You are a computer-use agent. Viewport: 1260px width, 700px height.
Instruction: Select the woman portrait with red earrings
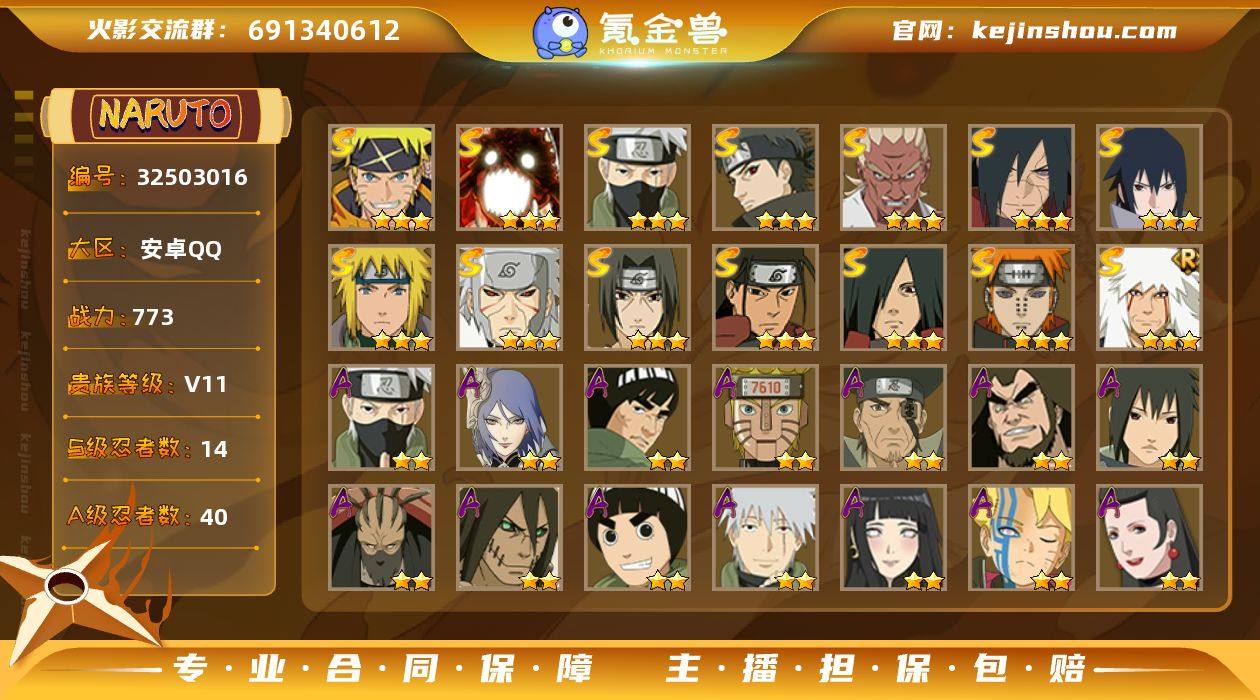(x=1149, y=538)
